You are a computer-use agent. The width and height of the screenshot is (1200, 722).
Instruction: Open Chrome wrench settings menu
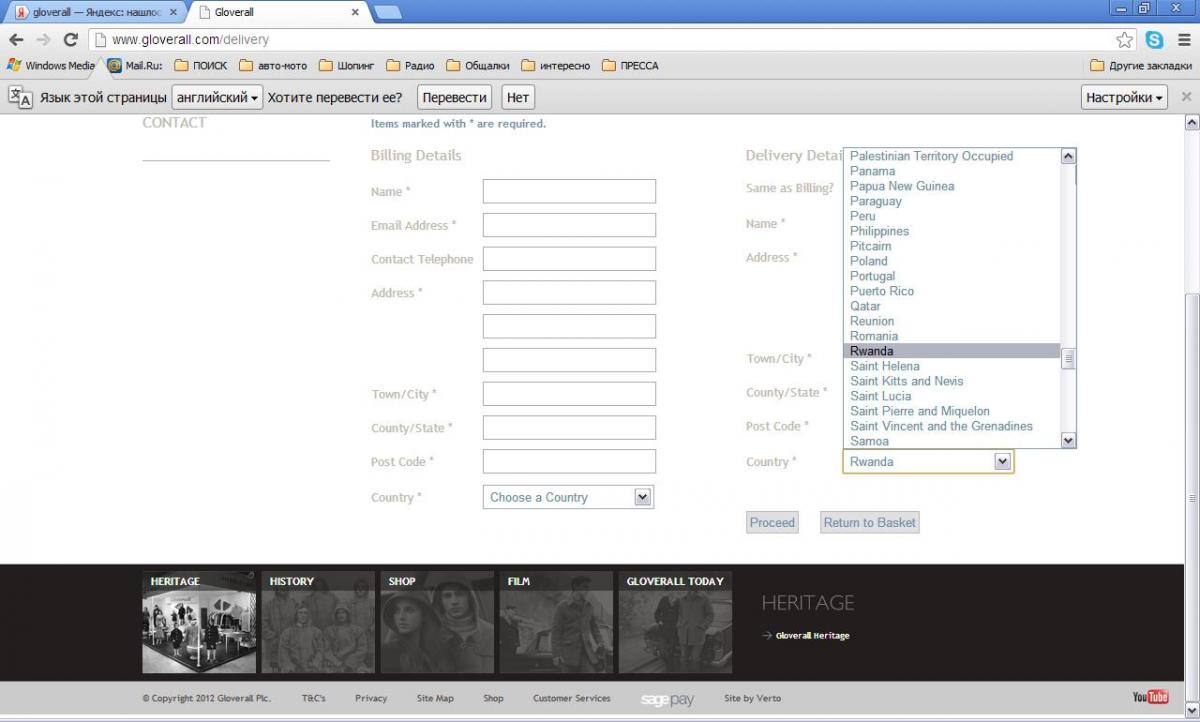point(1182,40)
